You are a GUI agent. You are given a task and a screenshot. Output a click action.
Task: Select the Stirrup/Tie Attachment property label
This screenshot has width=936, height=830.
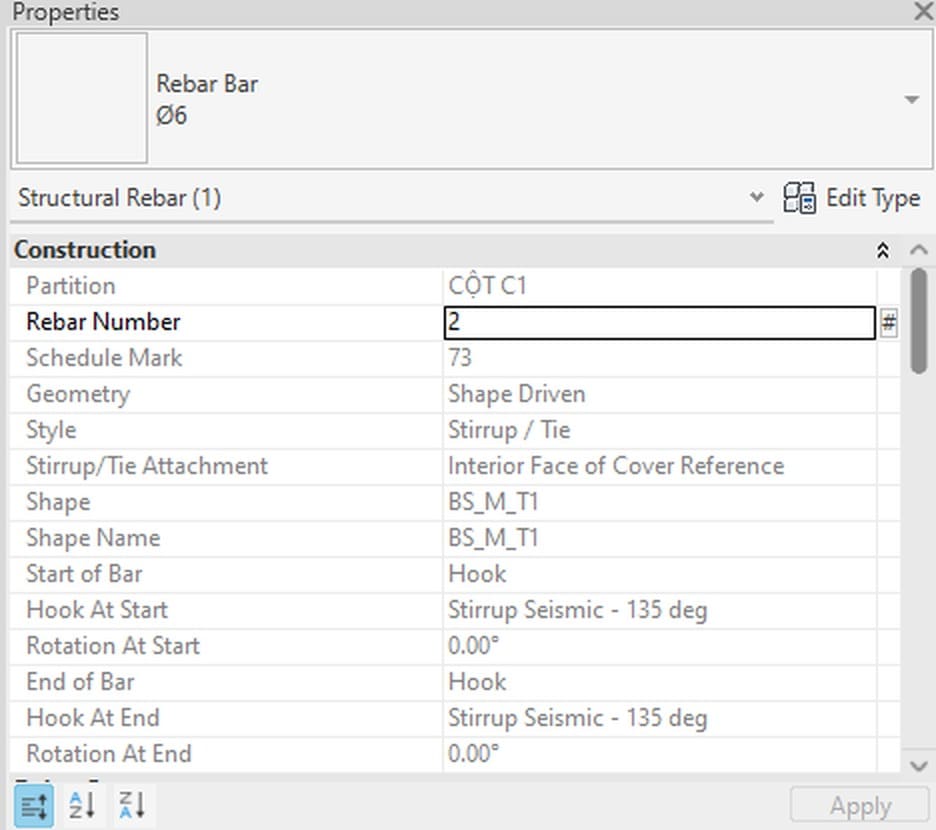coord(147,466)
